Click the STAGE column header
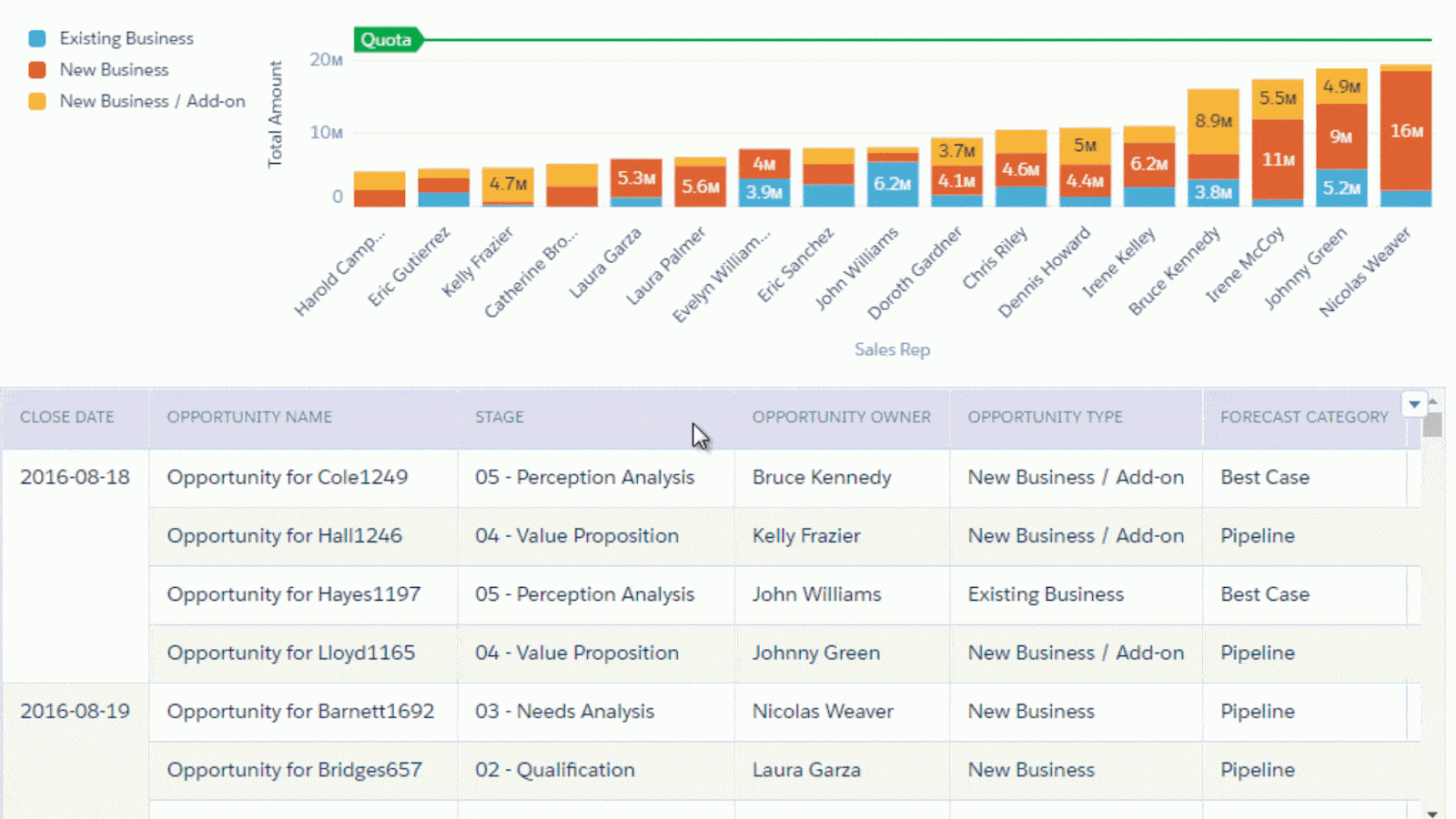This screenshot has width=1456, height=819. point(499,417)
